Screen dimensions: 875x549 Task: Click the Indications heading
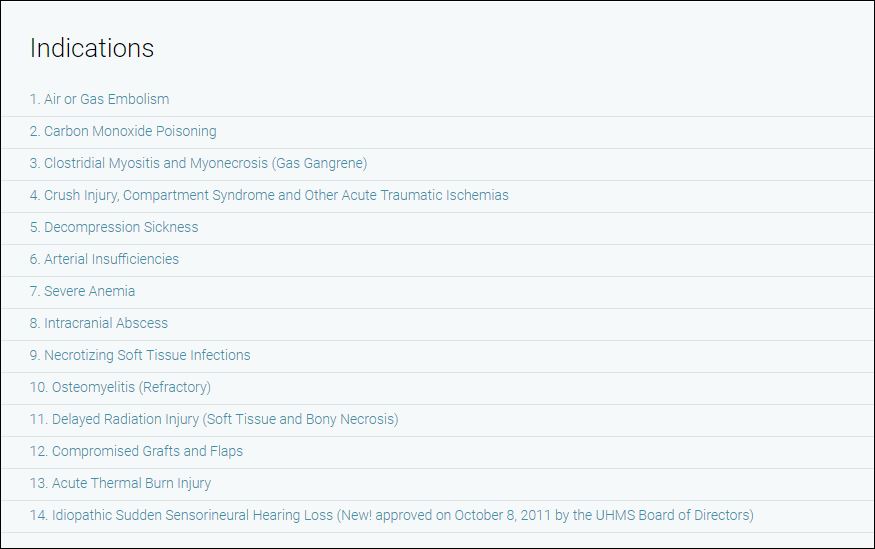(x=92, y=48)
